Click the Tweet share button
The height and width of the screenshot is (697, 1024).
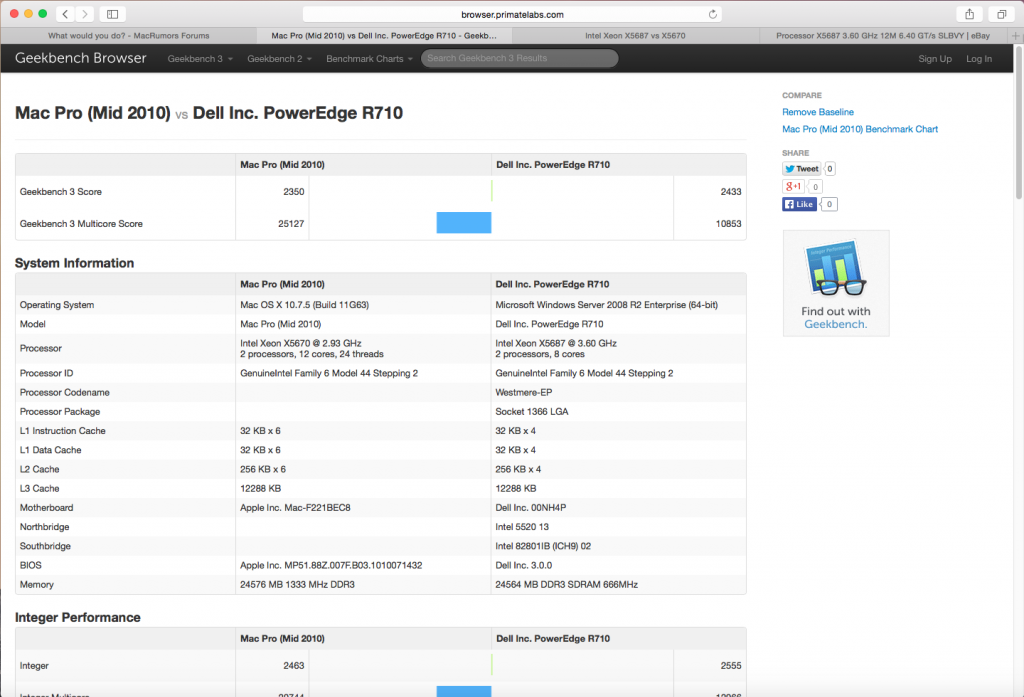point(801,169)
